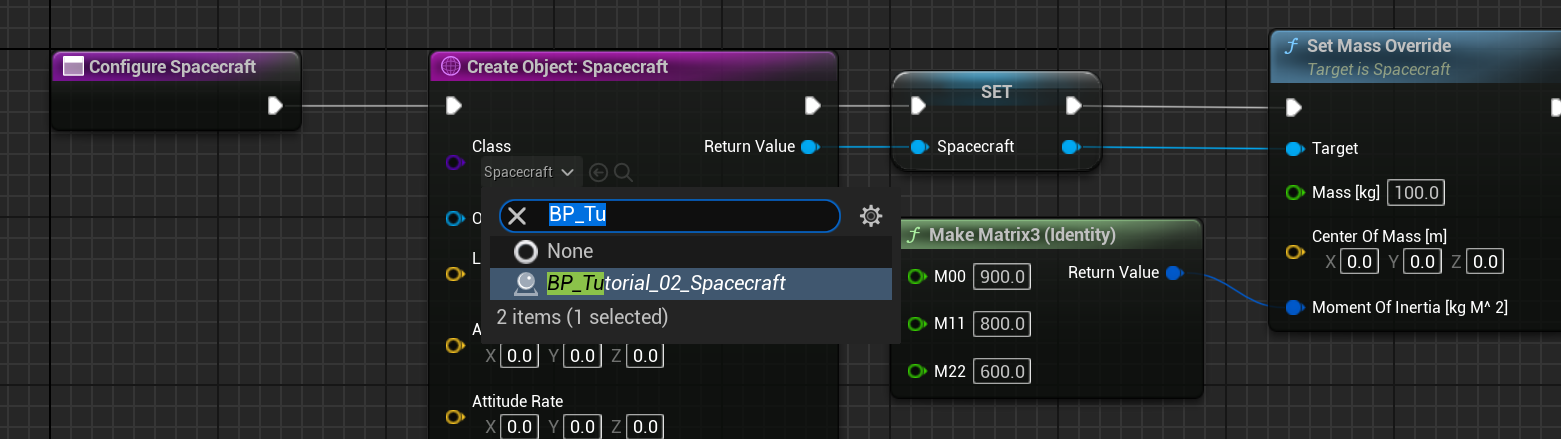Screen dimensions: 1561x439
Task: Click the SET node execution input pin
Action: tap(918, 105)
